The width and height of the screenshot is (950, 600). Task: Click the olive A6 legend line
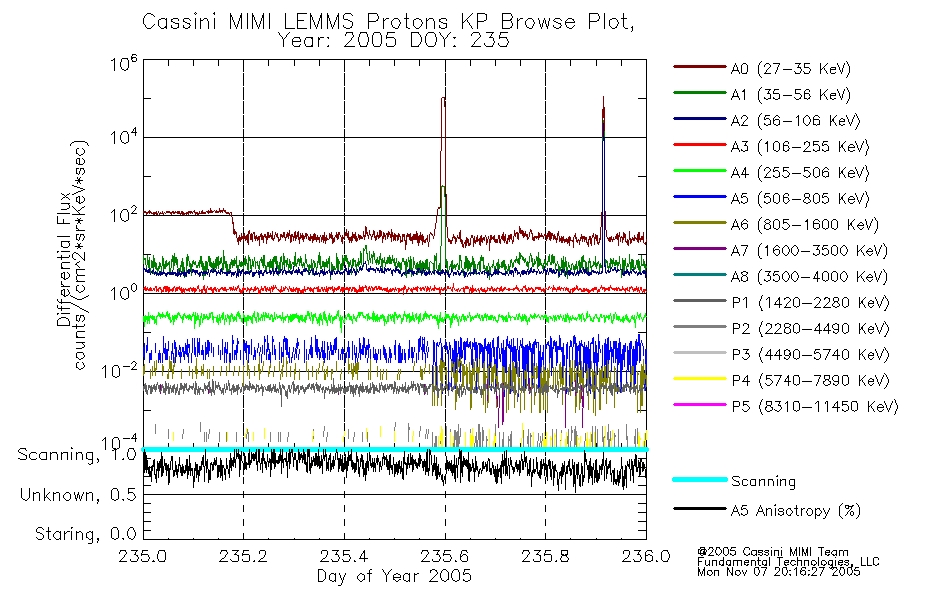700,222
